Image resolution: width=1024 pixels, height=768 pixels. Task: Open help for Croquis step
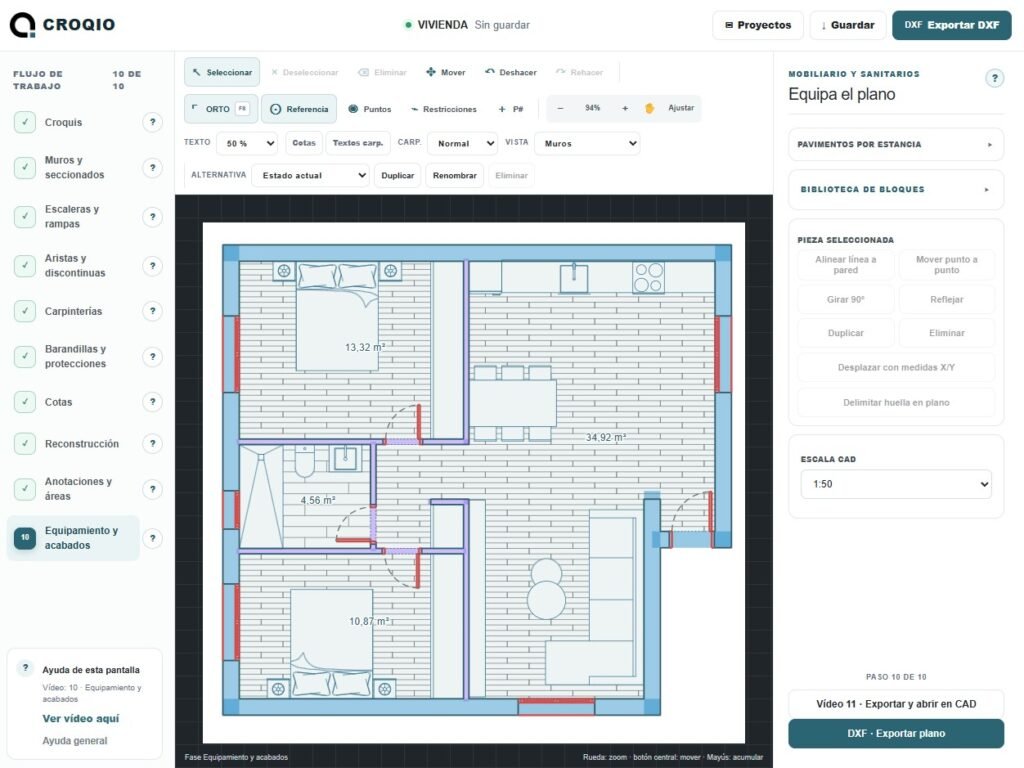pyautogui.click(x=152, y=122)
